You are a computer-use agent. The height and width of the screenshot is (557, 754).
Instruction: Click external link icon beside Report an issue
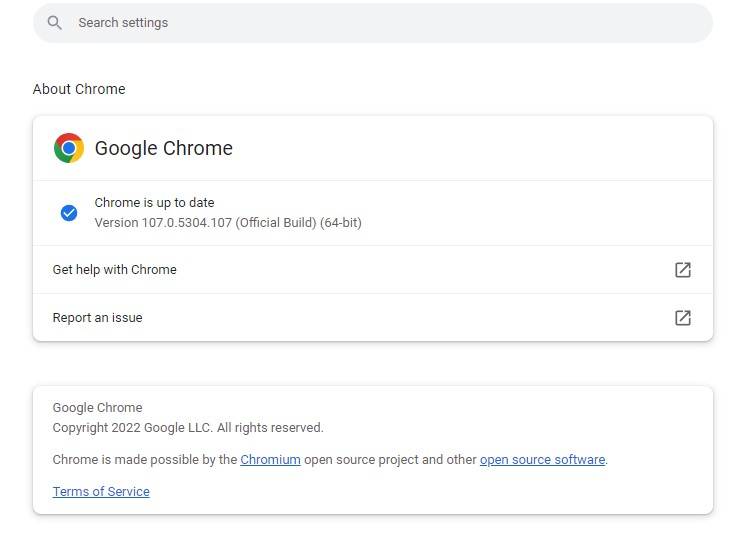point(683,318)
